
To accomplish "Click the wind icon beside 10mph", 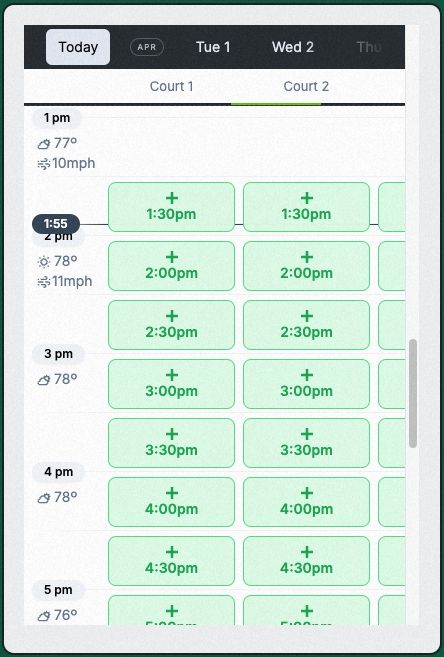I will (44, 164).
